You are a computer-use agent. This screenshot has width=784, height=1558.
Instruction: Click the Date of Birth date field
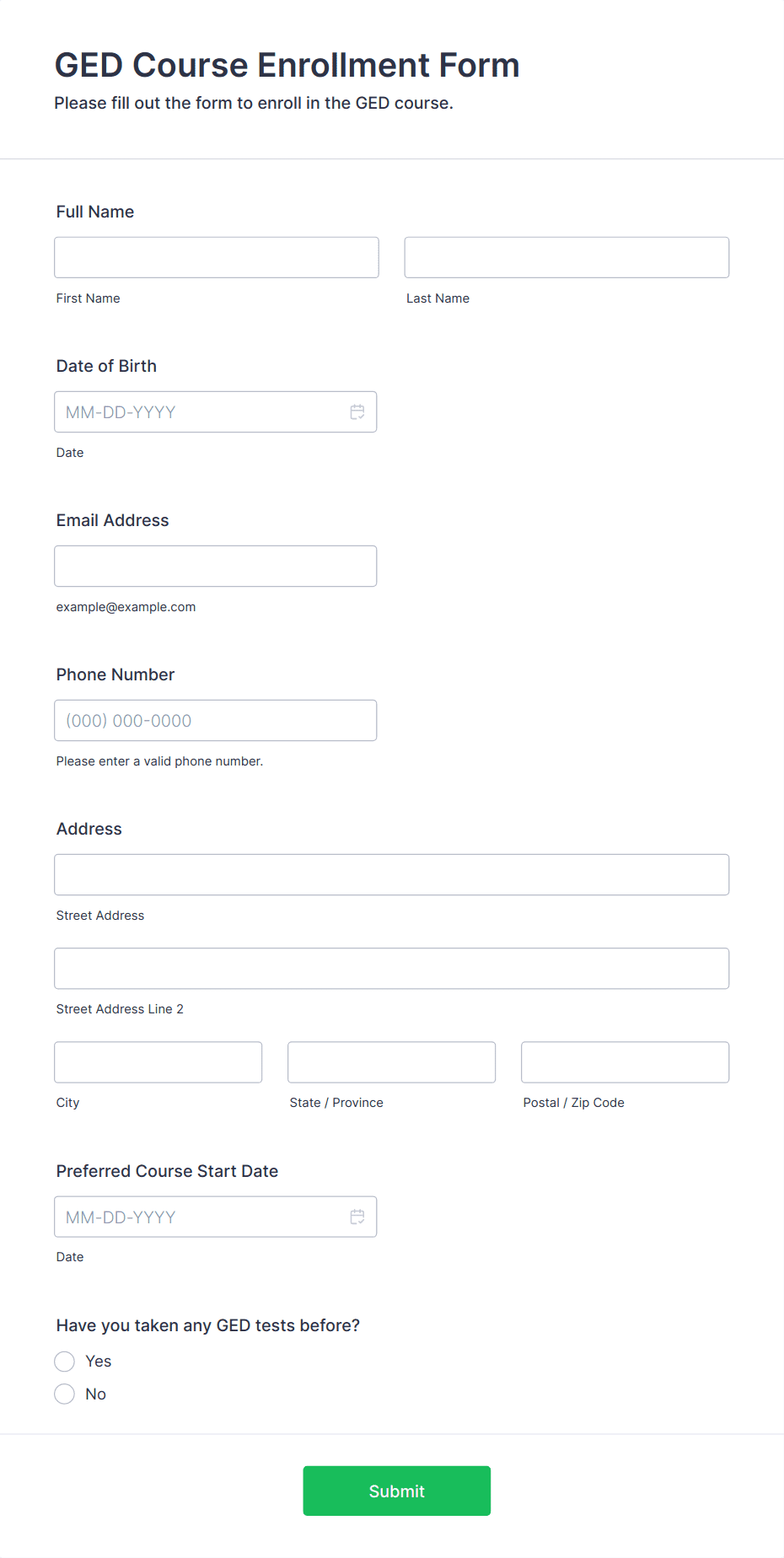(216, 412)
